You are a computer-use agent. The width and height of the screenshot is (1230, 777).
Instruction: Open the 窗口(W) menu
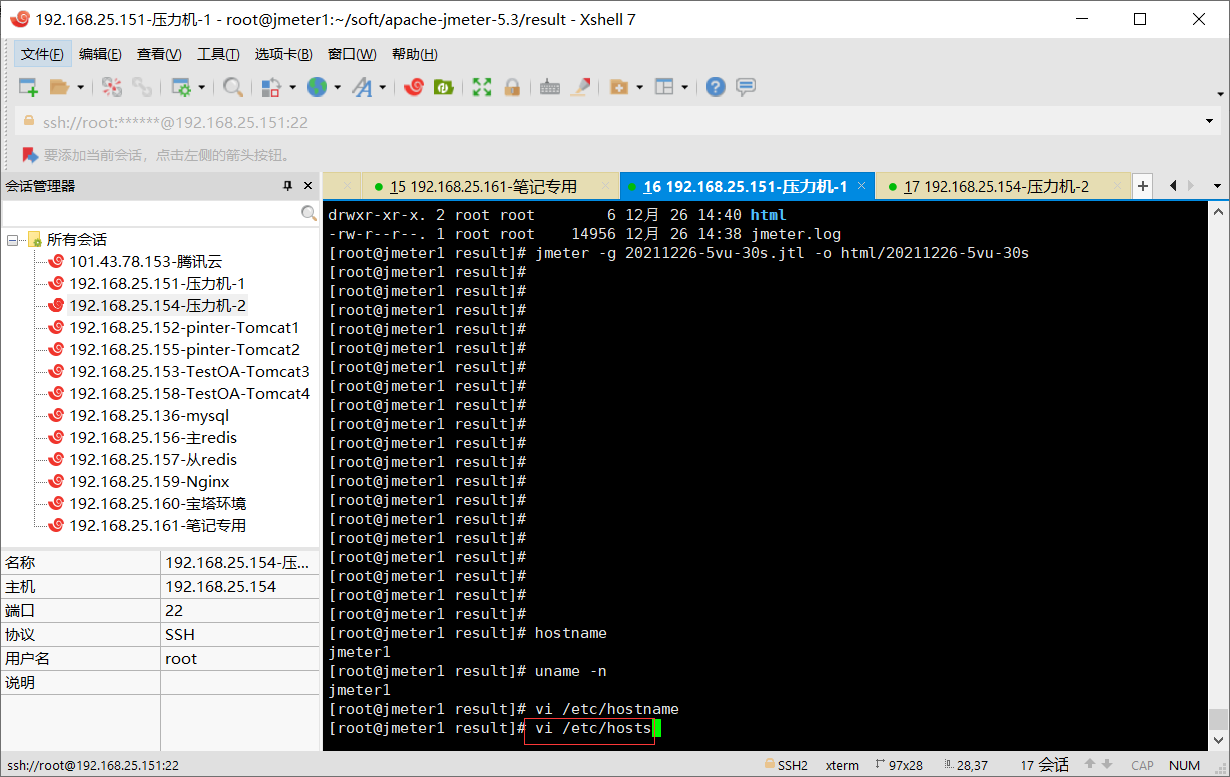[352, 54]
